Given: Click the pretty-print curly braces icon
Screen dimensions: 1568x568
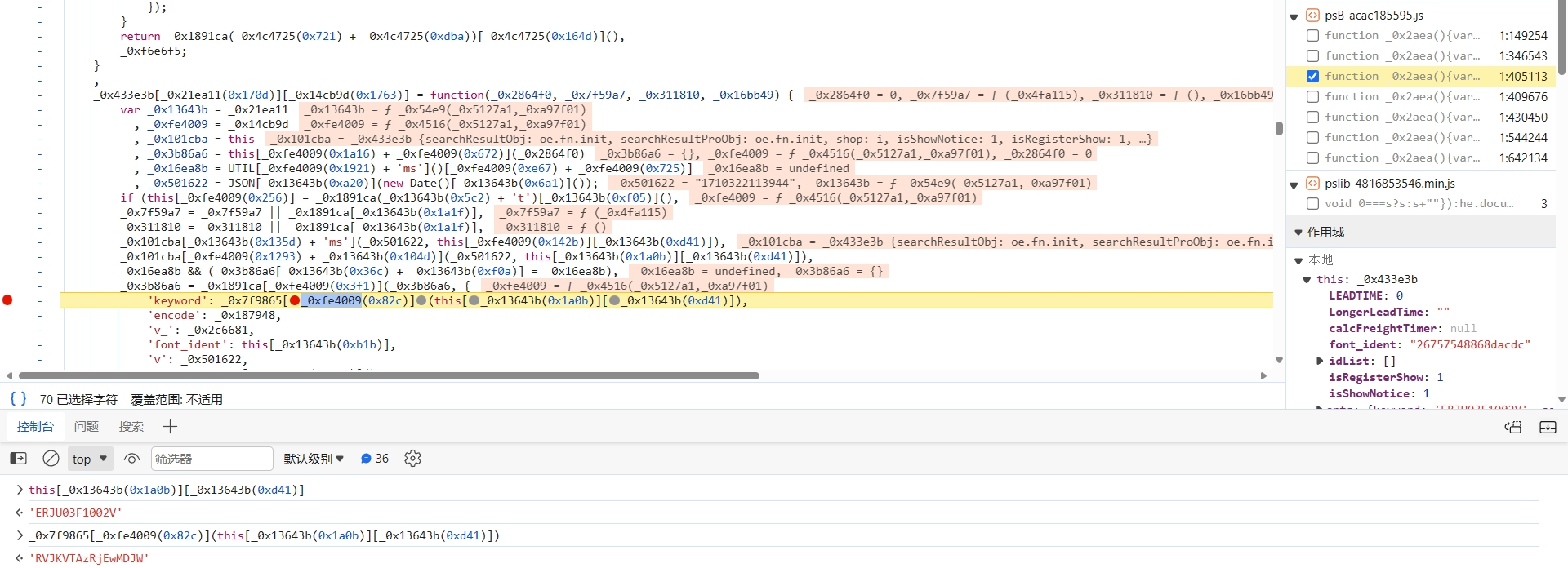Looking at the screenshot, I should point(18,399).
